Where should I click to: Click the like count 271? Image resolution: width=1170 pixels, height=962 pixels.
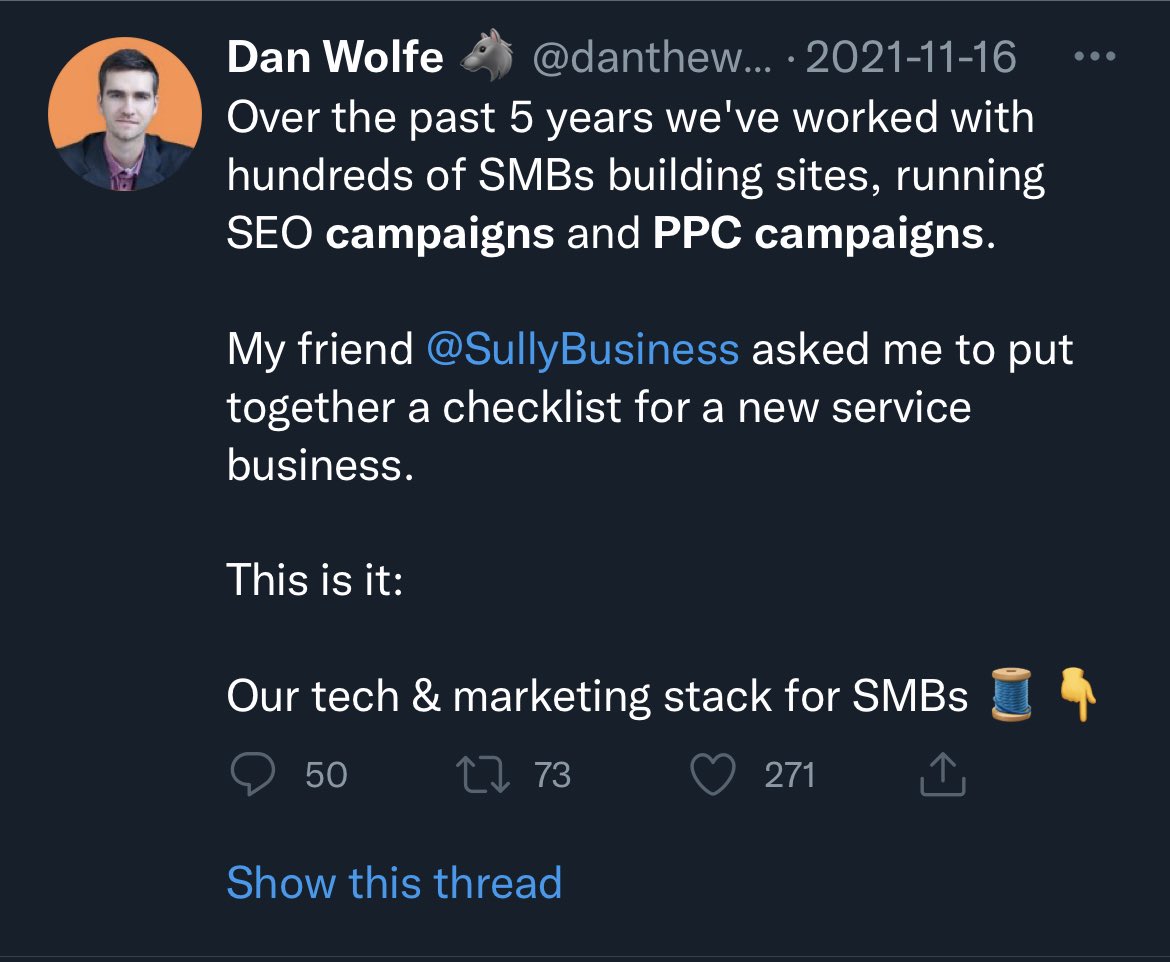pos(789,775)
